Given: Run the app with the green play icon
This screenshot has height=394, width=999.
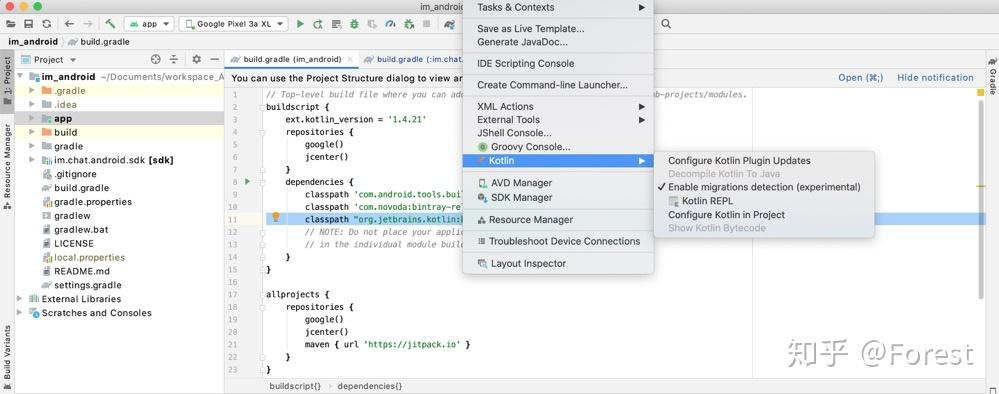Looking at the screenshot, I should 300,24.
